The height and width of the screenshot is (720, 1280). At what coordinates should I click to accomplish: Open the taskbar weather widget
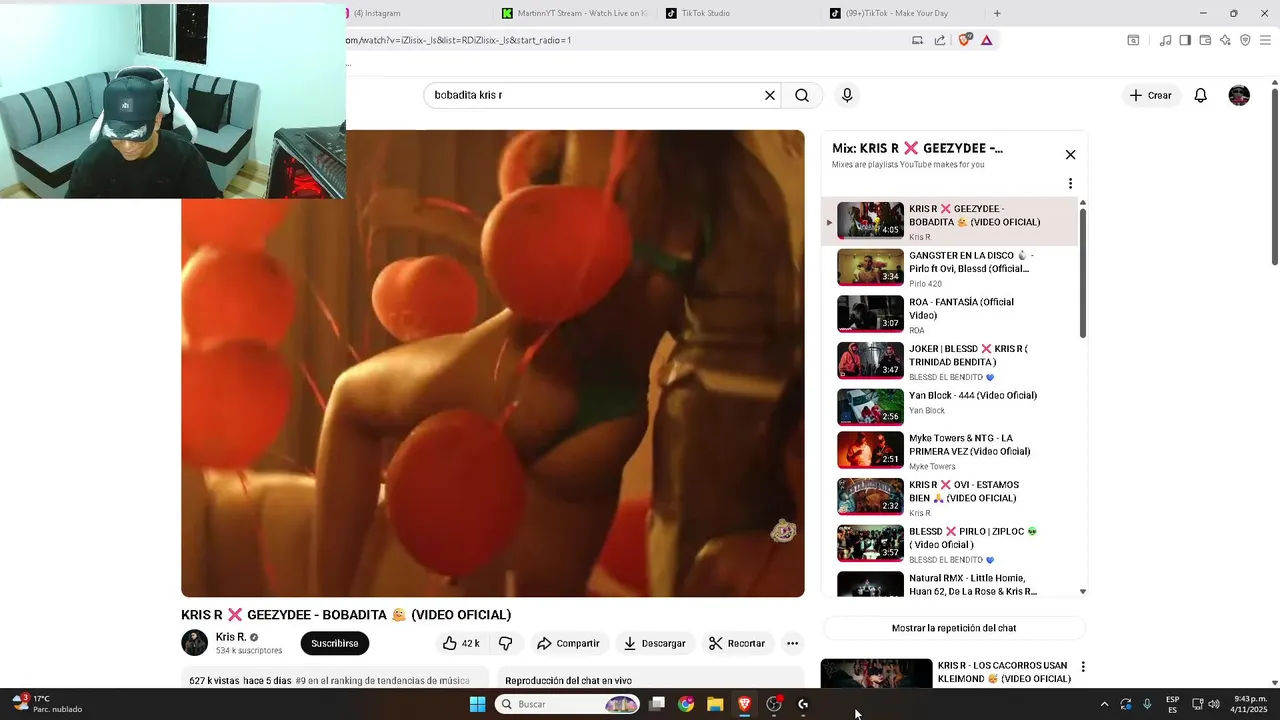pos(47,704)
